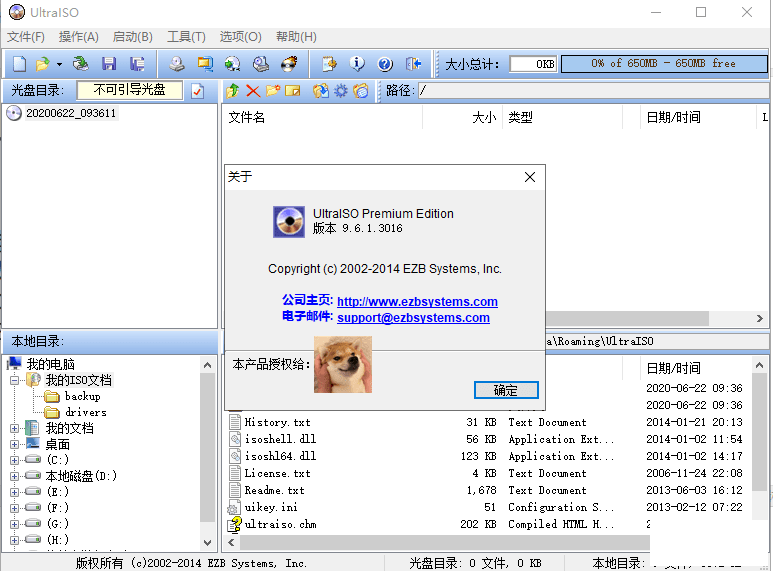Open the http://www.ezbsystems.com link

pyautogui.click(x=417, y=301)
